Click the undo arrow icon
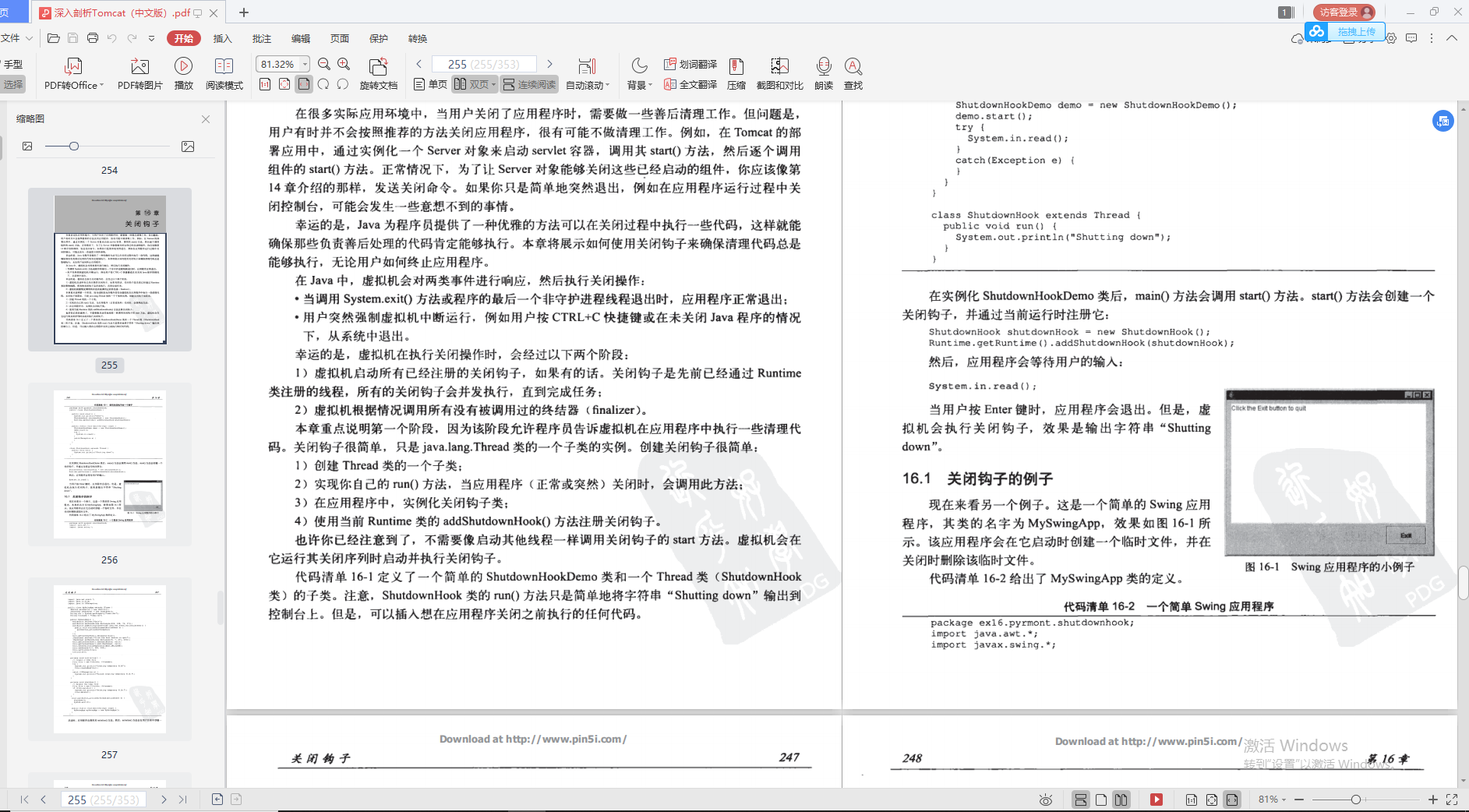The image size is (1469, 812). [112, 38]
